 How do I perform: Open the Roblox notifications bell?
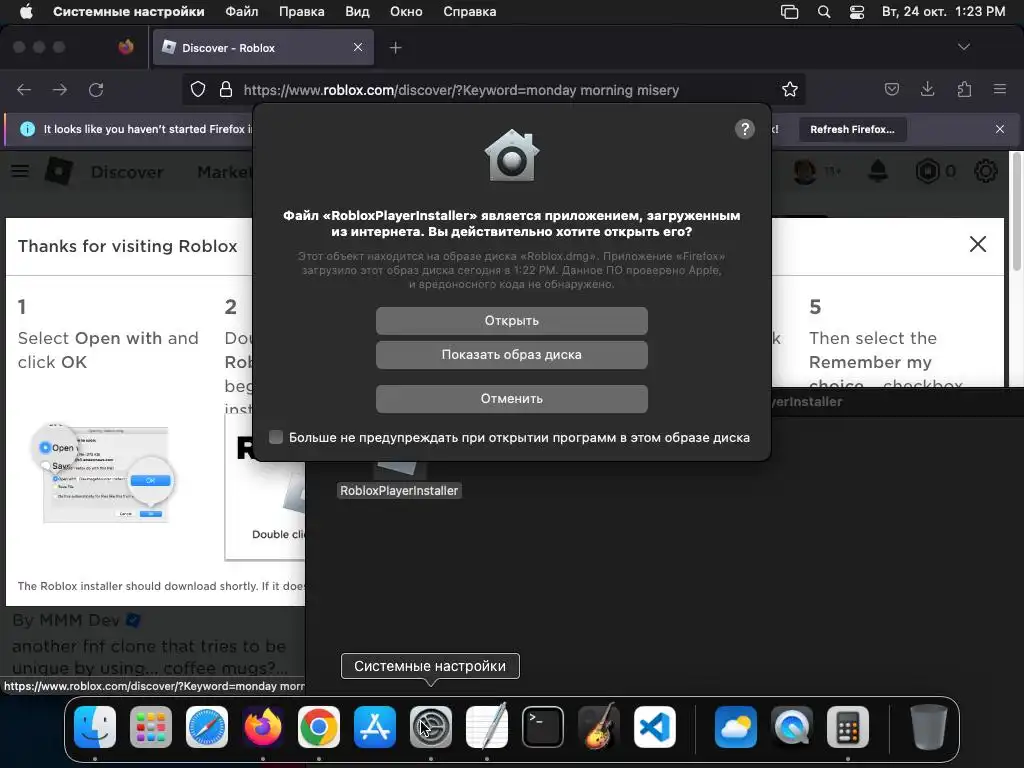pos(878,171)
